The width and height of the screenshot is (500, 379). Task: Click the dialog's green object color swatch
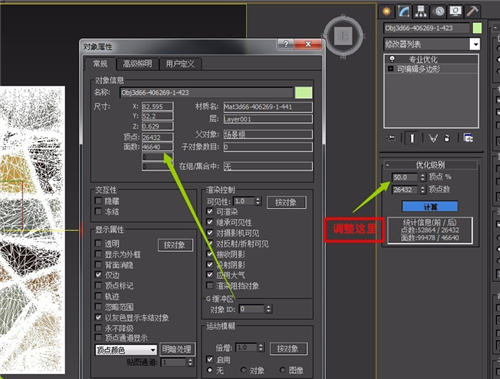(303, 93)
